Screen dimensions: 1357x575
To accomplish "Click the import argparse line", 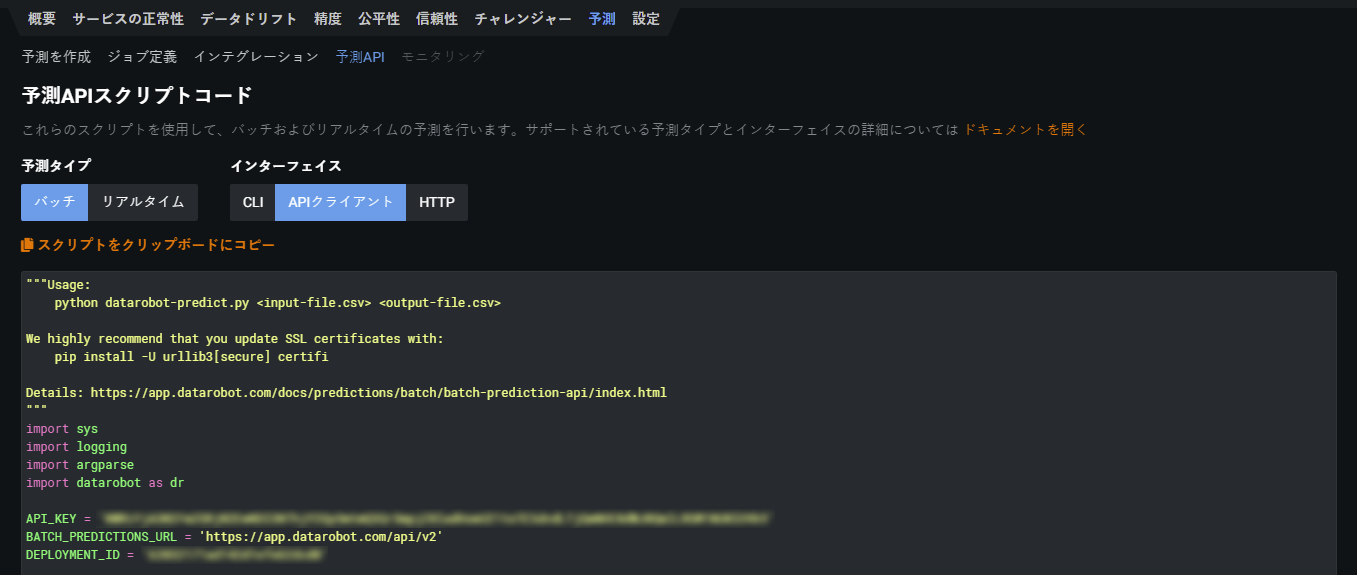I will click(x=80, y=464).
